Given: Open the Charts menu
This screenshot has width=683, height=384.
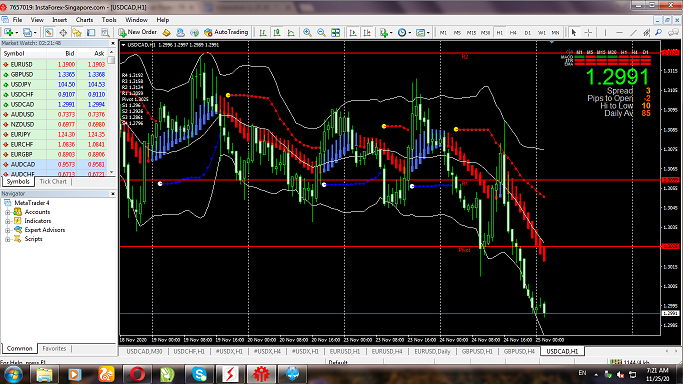Looking at the screenshot, I should pos(84,20).
